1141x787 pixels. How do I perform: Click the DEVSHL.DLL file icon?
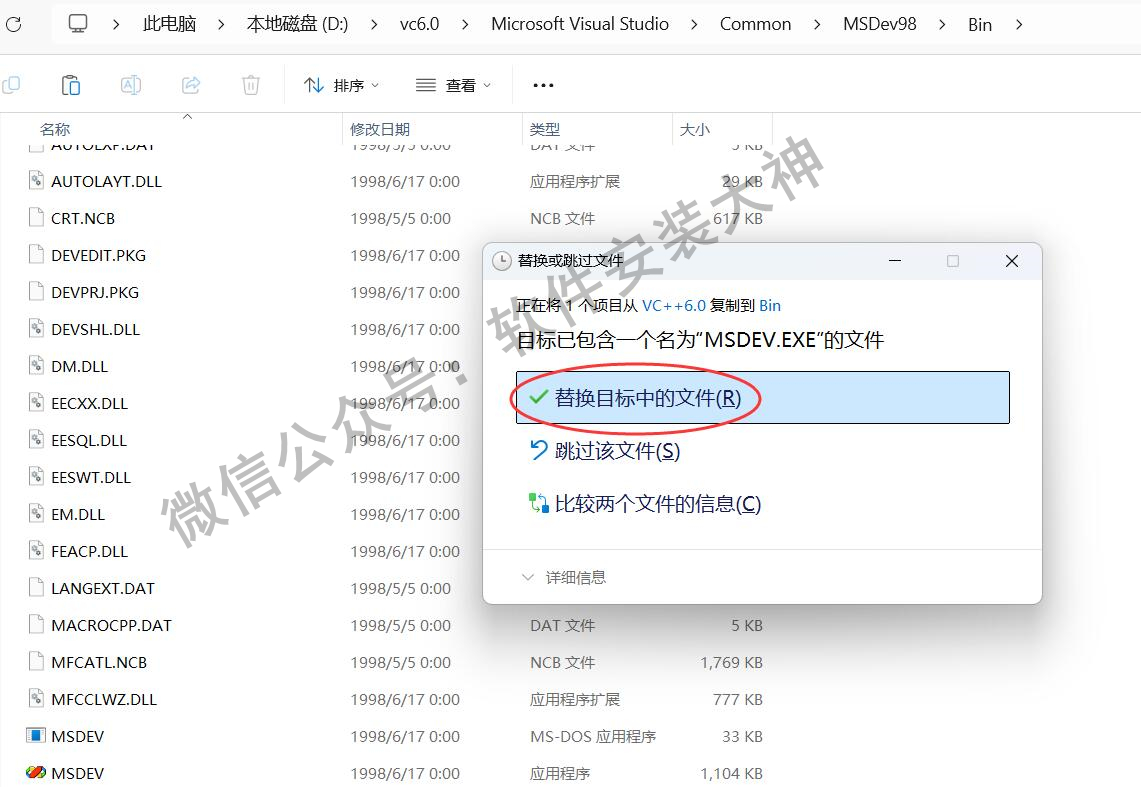(36, 329)
